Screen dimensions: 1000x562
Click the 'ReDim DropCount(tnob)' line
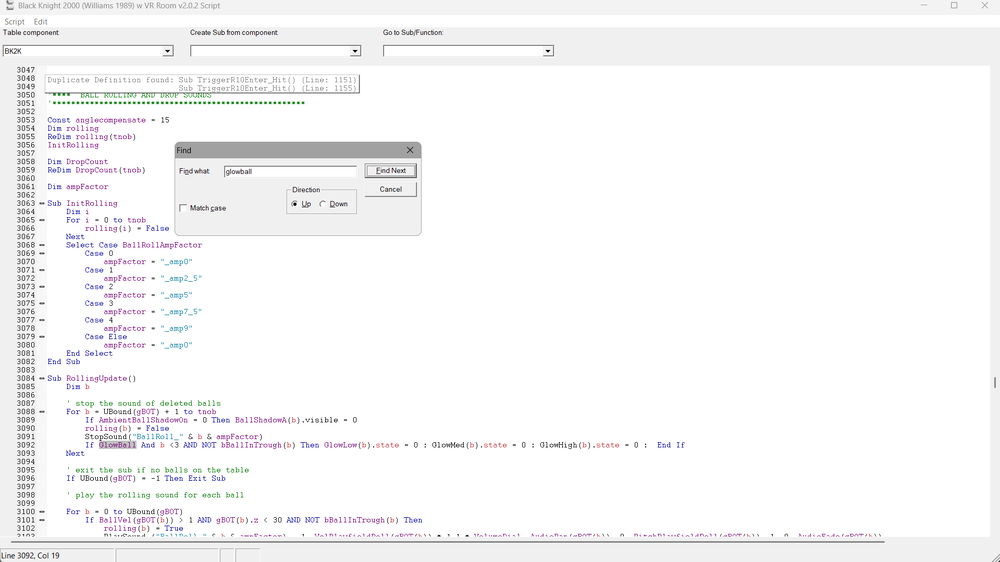point(96,170)
